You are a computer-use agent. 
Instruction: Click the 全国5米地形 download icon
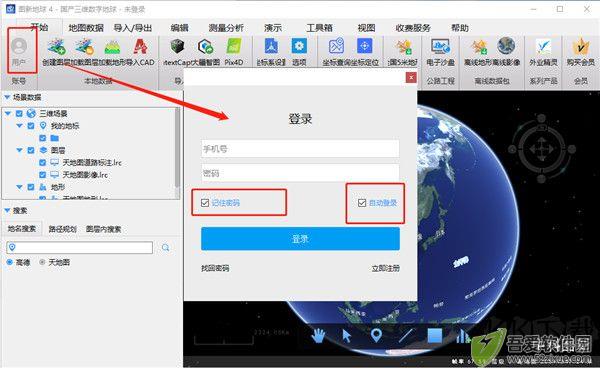point(403,47)
